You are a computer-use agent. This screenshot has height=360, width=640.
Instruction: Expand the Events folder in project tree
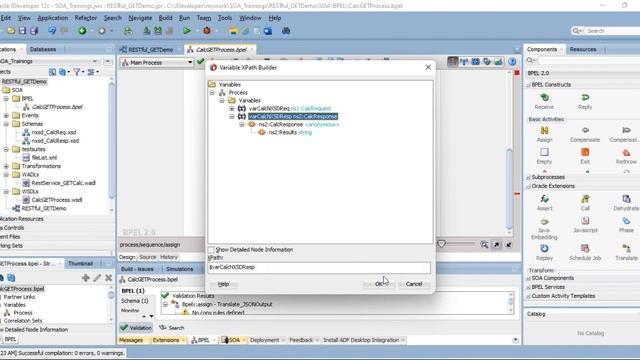pos(6,116)
